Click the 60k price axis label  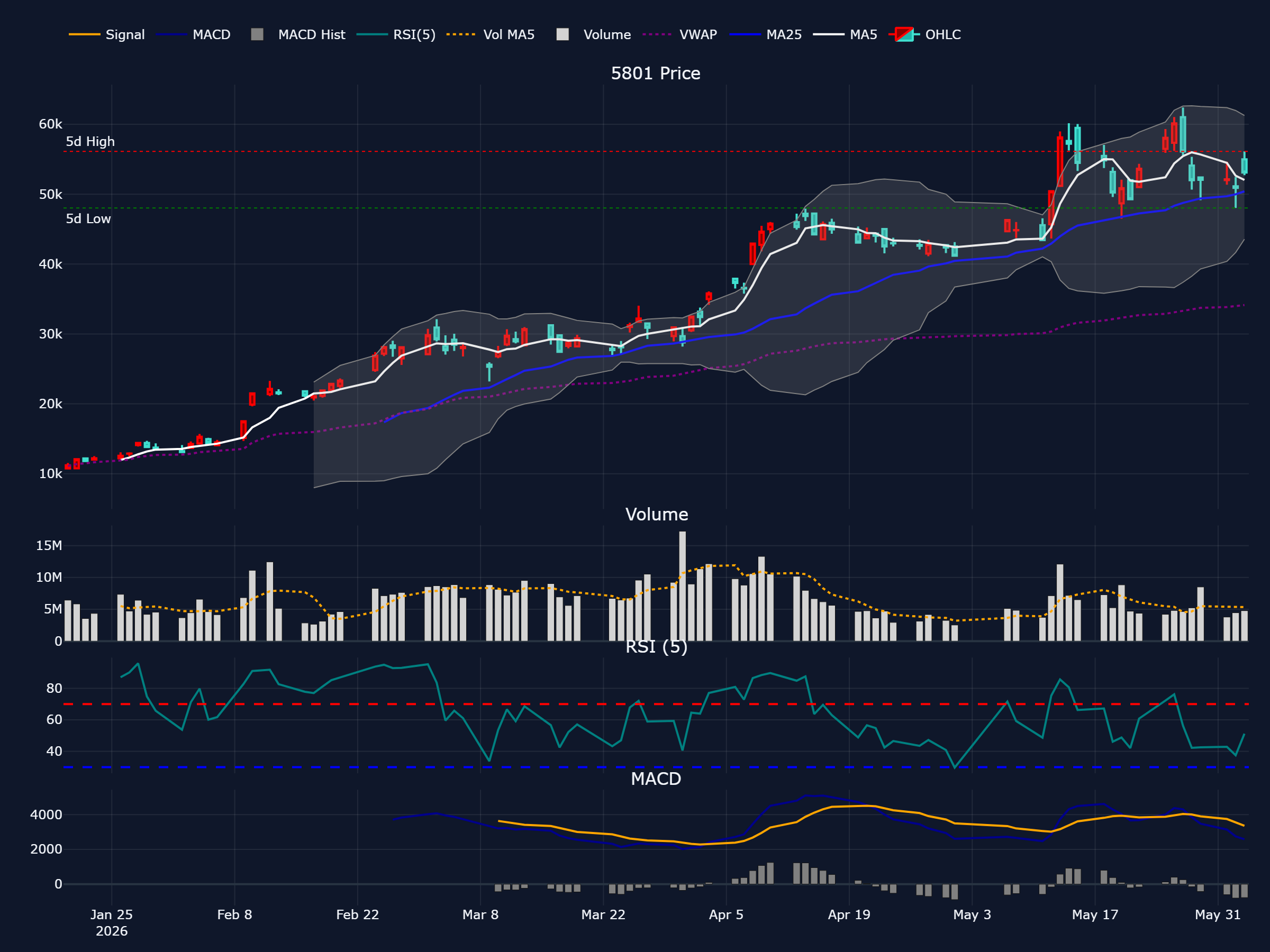tap(50, 124)
